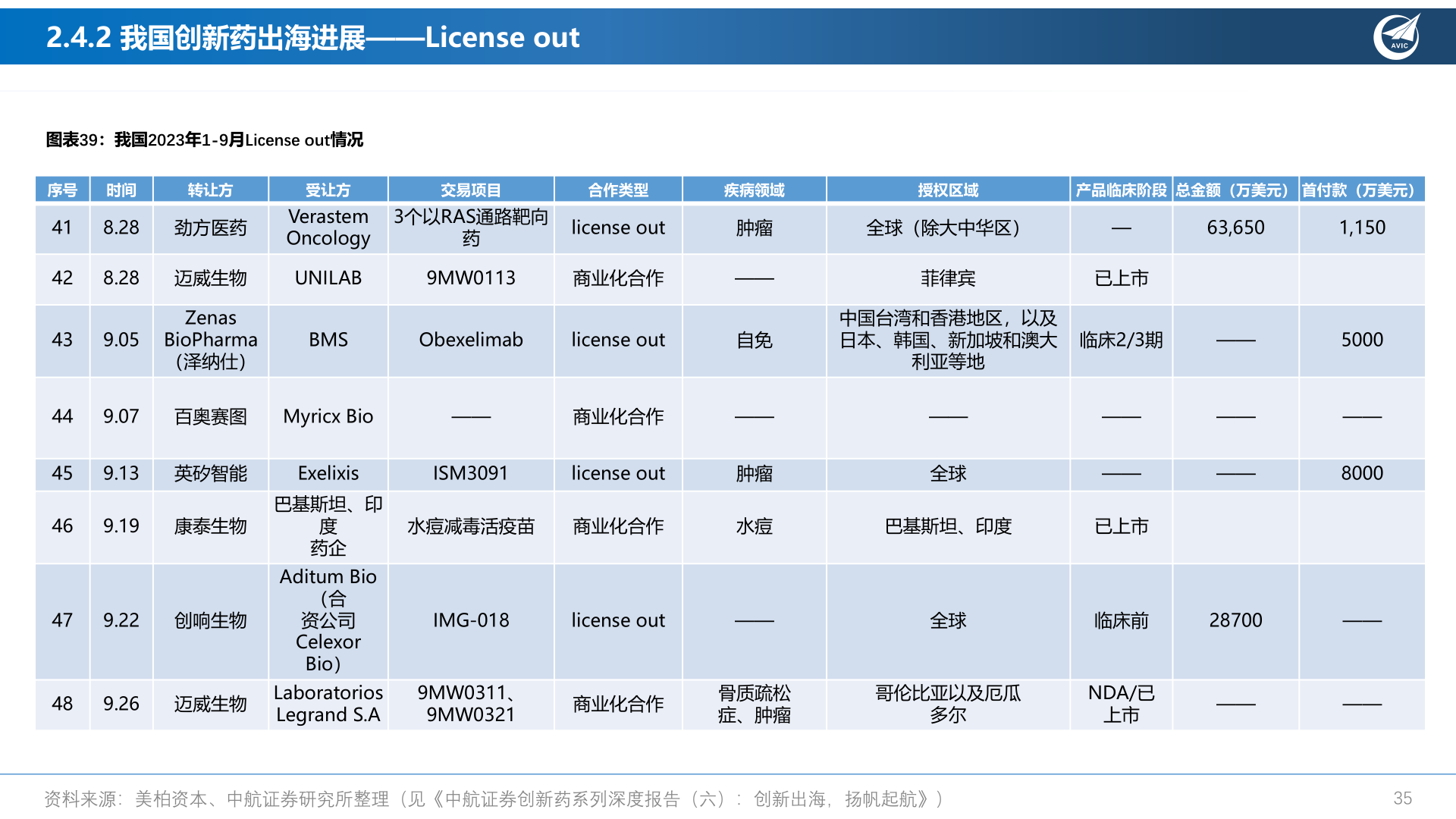The height and width of the screenshot is (819, 1456).
Task: Click the '9MW0311、9MW0321' cell
Action: tap(471, 704)
